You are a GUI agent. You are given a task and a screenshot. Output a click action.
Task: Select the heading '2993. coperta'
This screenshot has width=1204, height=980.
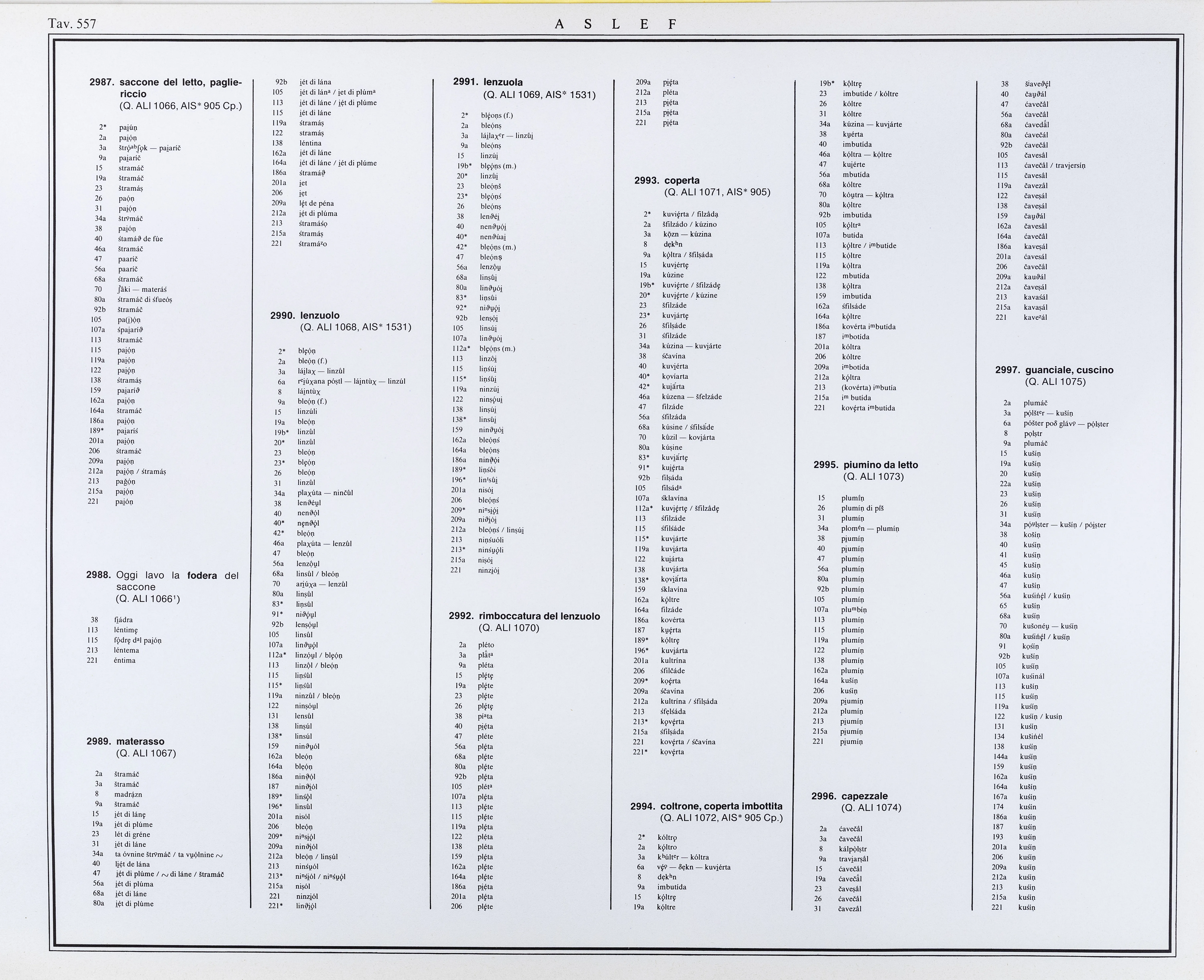(x=667, y=181)
